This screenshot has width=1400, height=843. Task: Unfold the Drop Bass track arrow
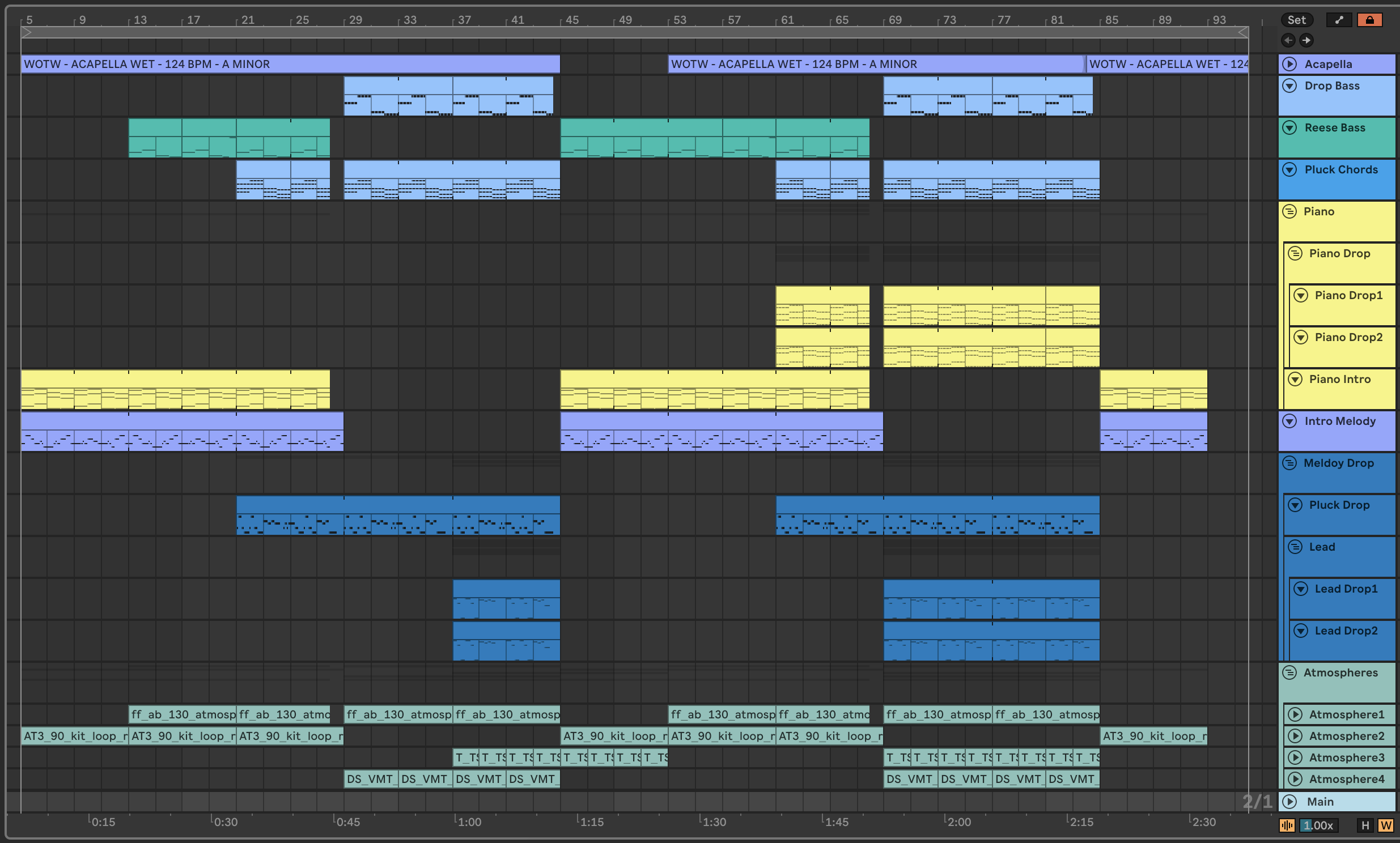pos(1290,86)
